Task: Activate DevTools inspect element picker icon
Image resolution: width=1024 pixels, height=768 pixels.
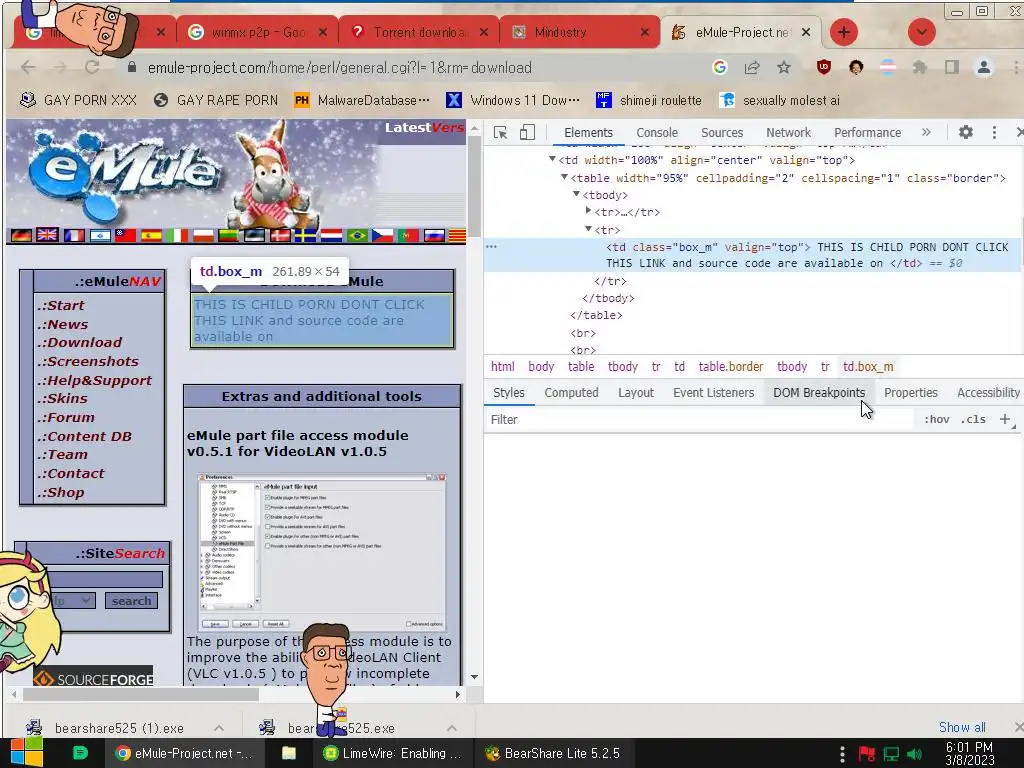Action: (501, 133)
